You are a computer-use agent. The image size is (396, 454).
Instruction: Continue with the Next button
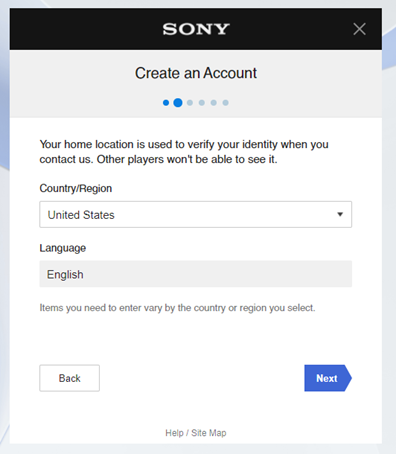(x=328, y=378)
